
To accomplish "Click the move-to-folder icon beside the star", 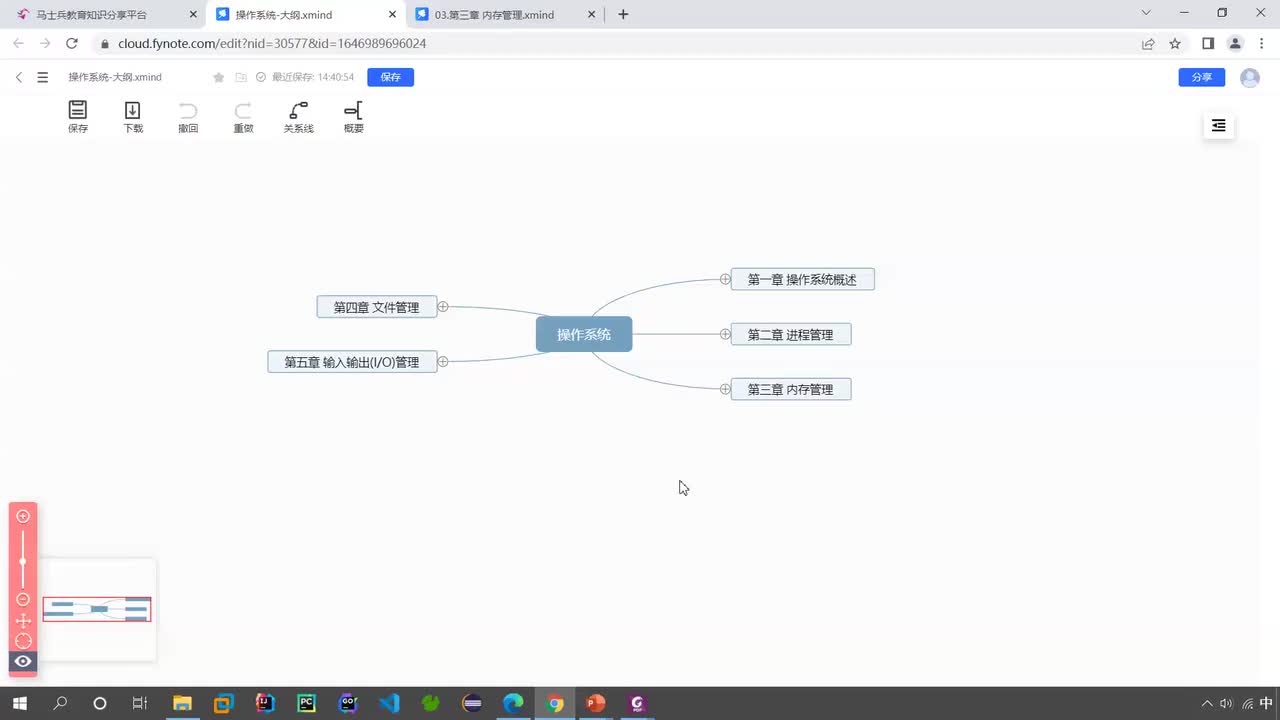I will coord(241,78).
